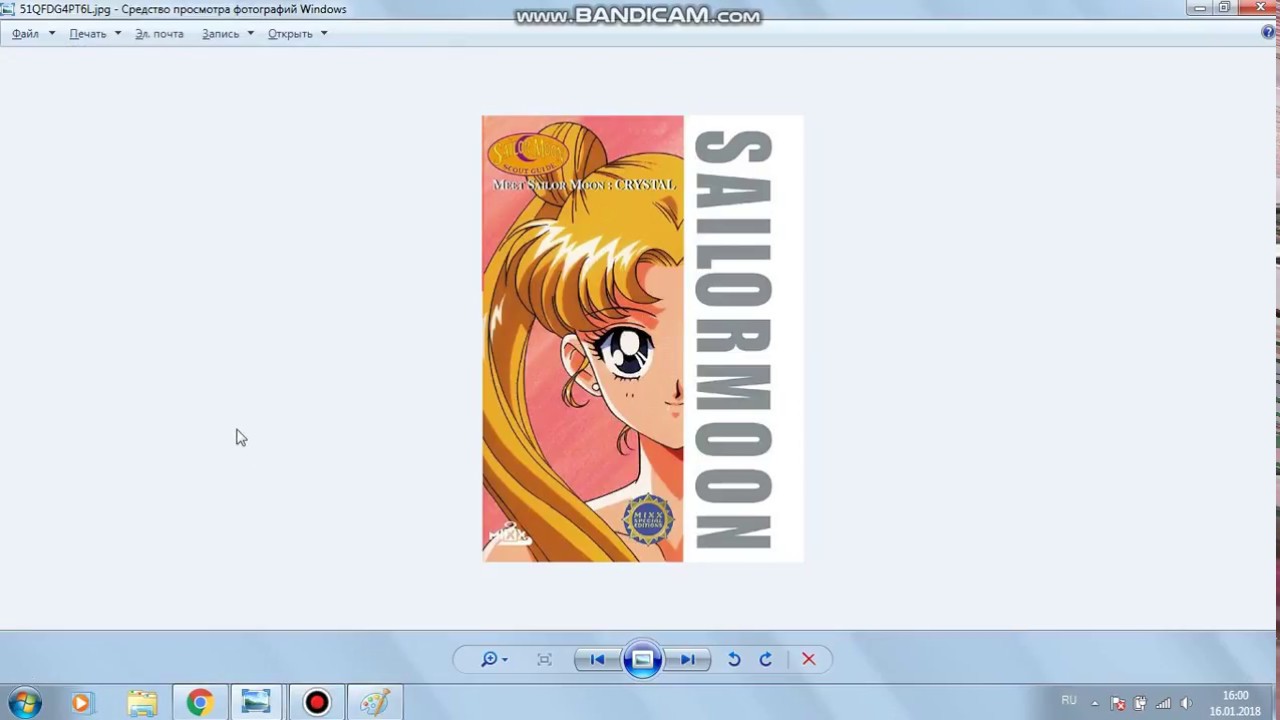Select the Photo Viewer taskbar button

pyautogui.click(x=257, y=703)
